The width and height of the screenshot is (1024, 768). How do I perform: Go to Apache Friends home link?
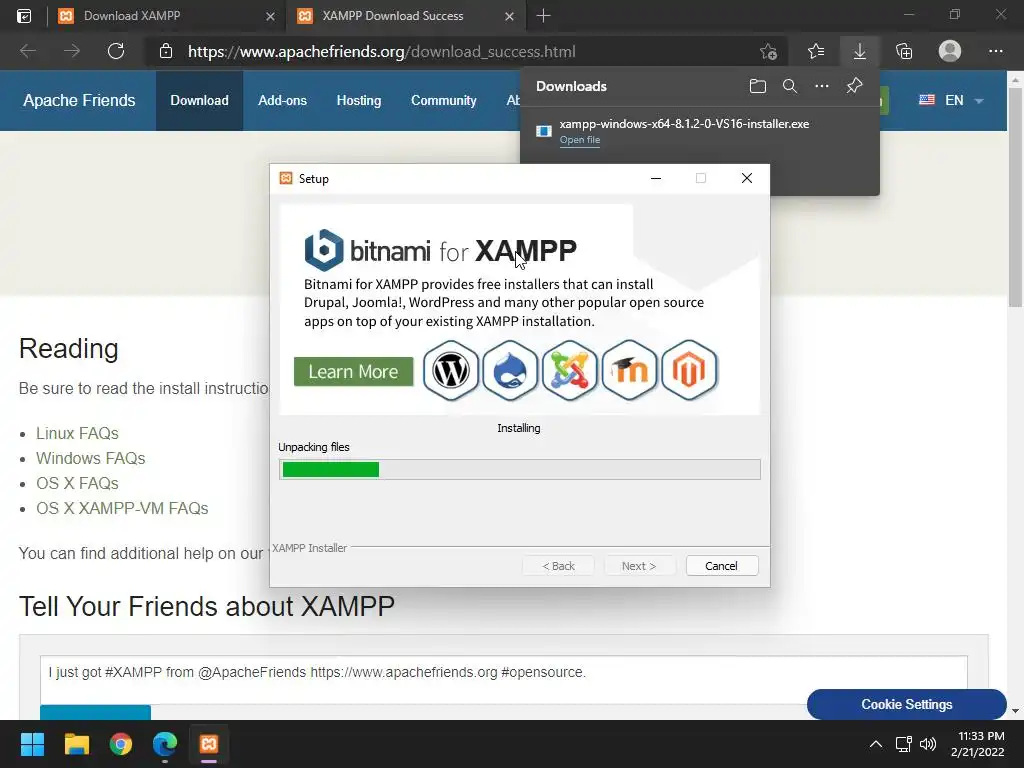pyautogui.click(x=79, y=101)
